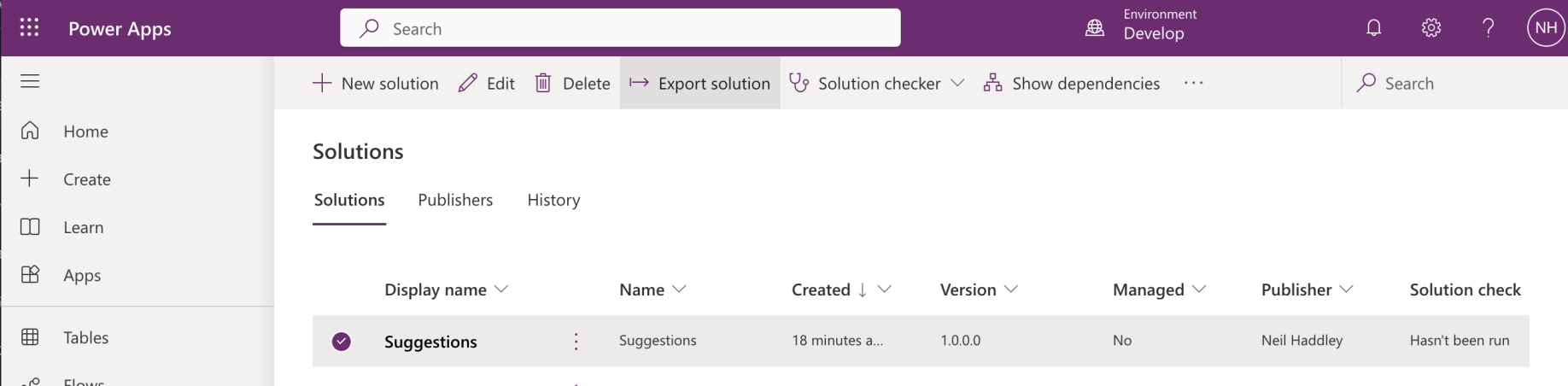
Task: Expand the Solution checker dropdown arrow
Action: point(957,83)
